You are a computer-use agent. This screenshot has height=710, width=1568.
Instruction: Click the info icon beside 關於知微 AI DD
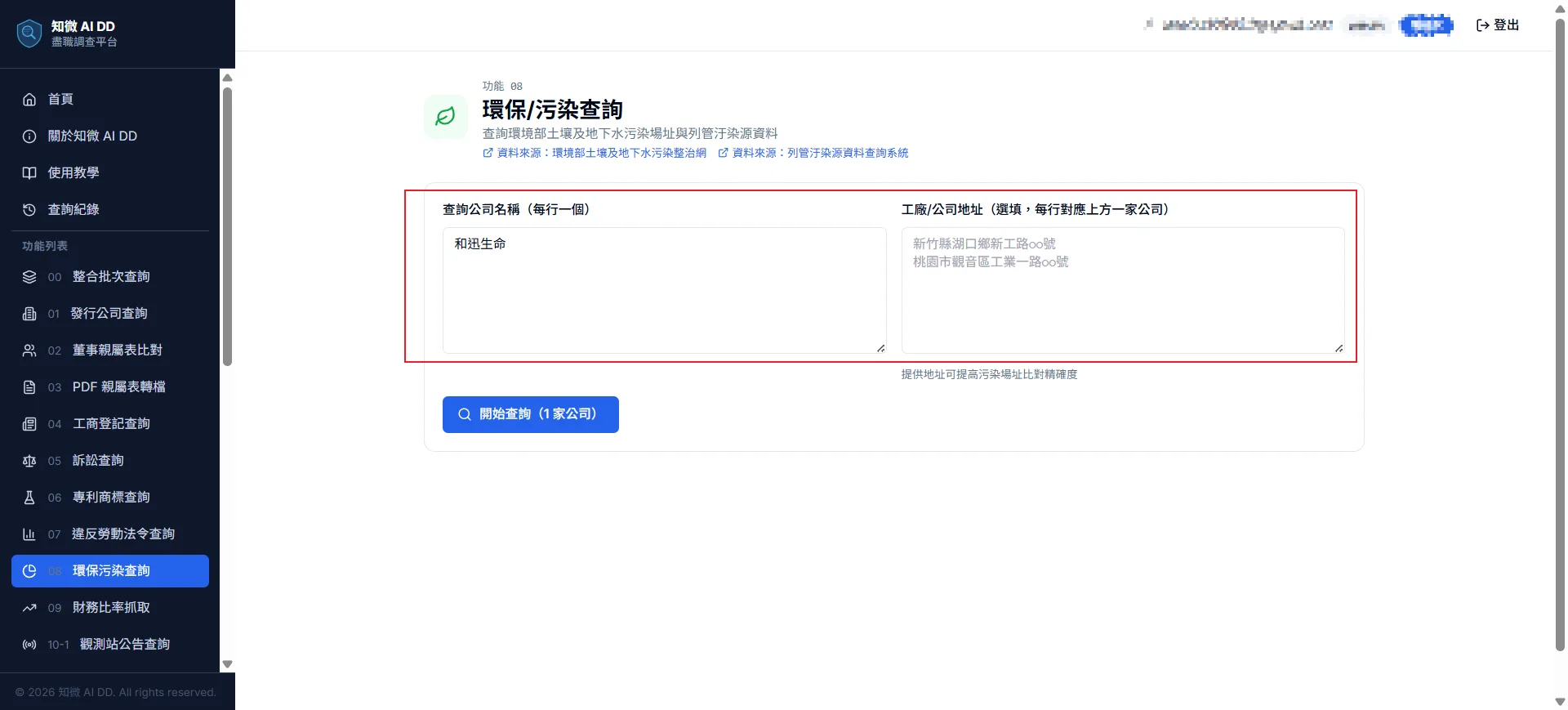[29, 136]
